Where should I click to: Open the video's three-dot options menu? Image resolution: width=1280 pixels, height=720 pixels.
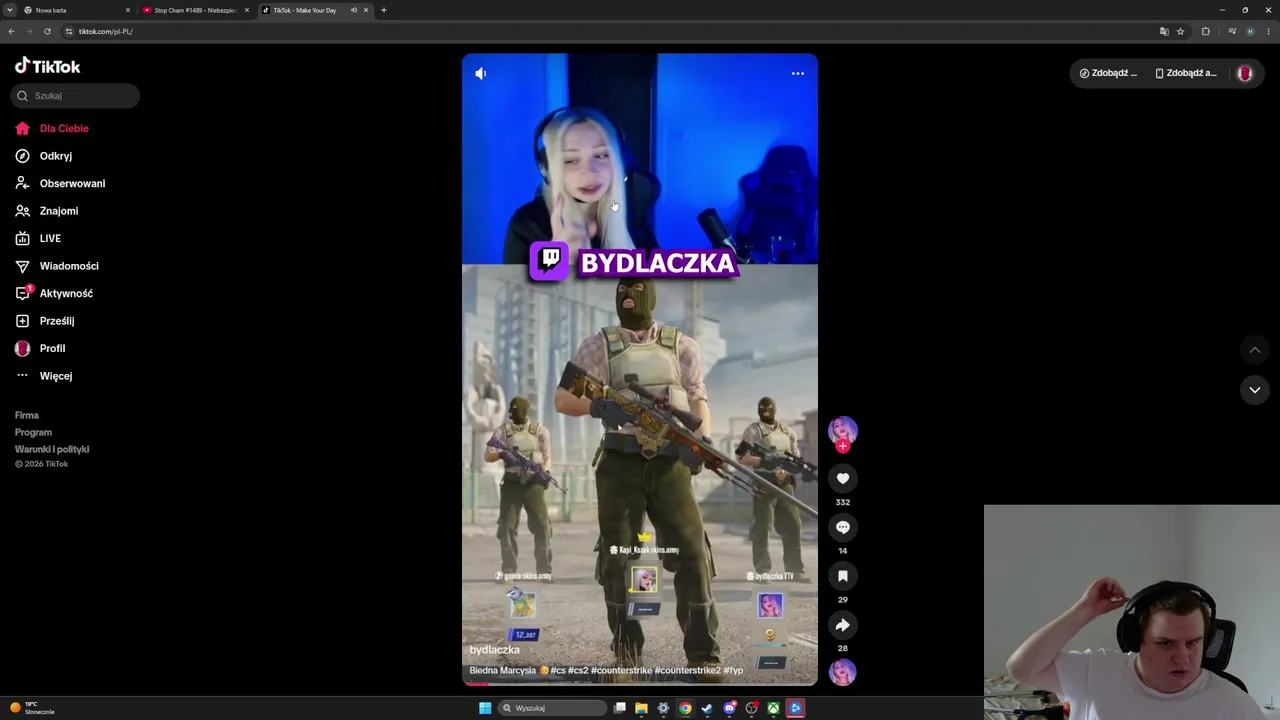tap(798, 73)
